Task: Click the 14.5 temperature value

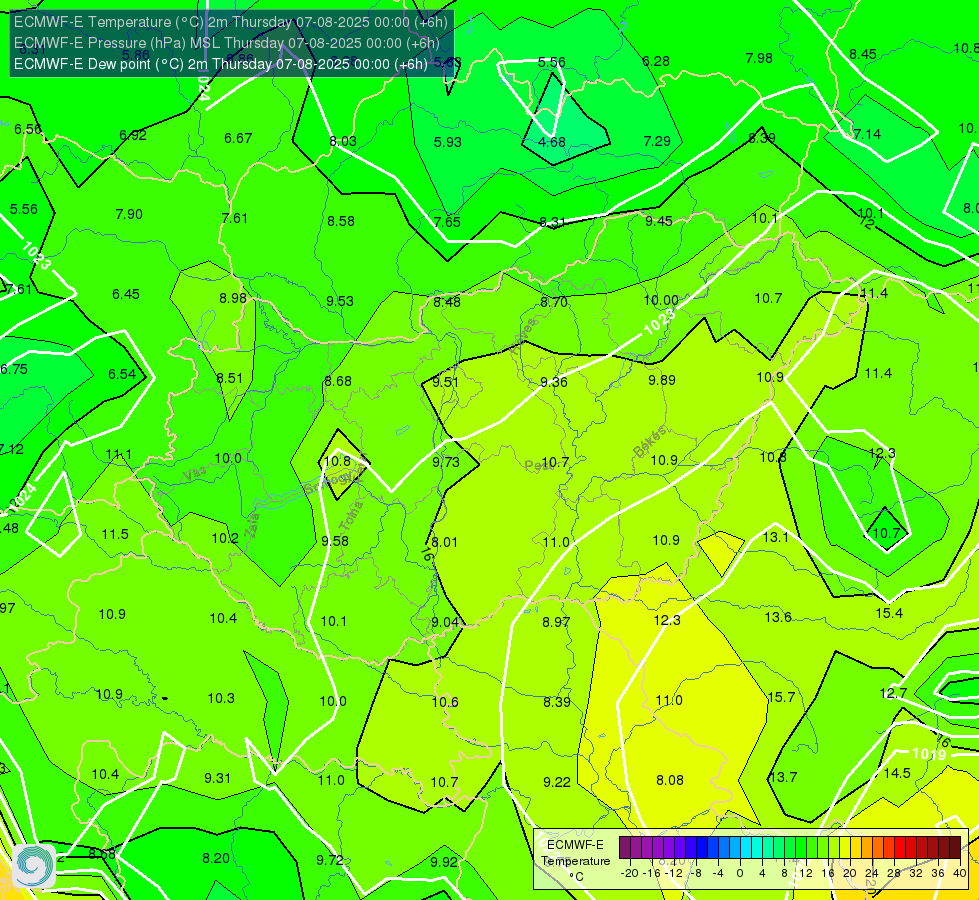Action: [x=897, y=773]
